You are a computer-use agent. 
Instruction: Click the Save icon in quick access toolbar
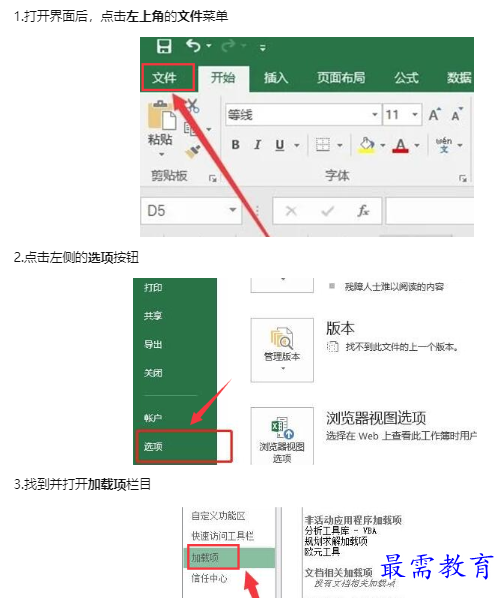click(164, 46)
